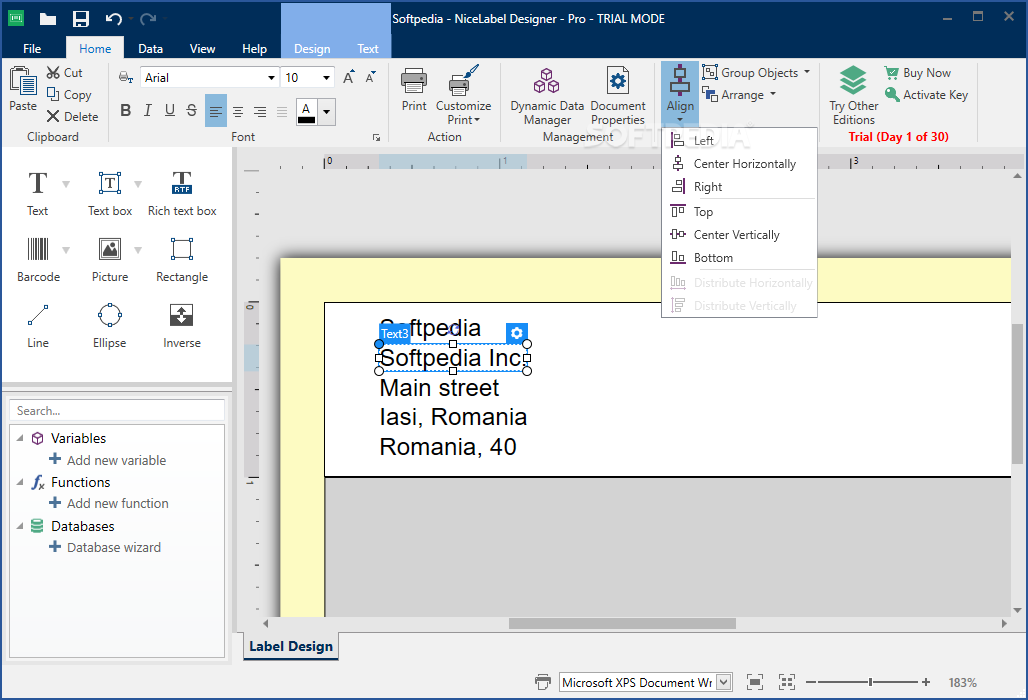Open the Arrange dropdown
This screenshot has width=1028, height=700.
[x=773, y=94]
